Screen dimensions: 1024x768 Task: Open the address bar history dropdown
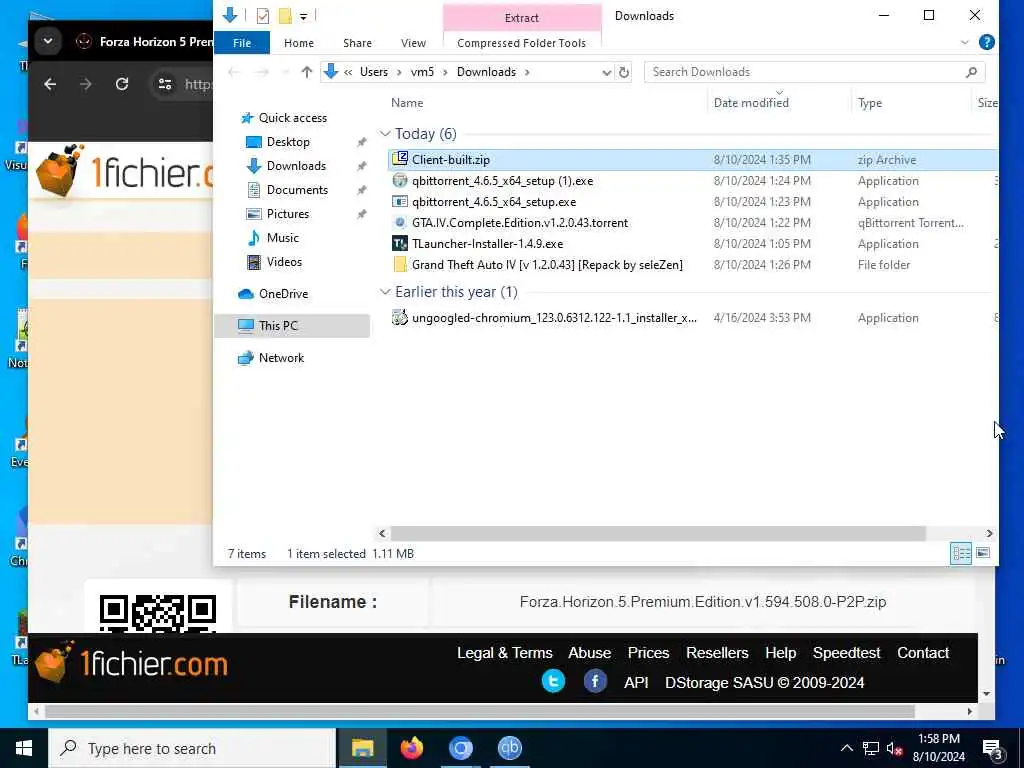[606, 72]
